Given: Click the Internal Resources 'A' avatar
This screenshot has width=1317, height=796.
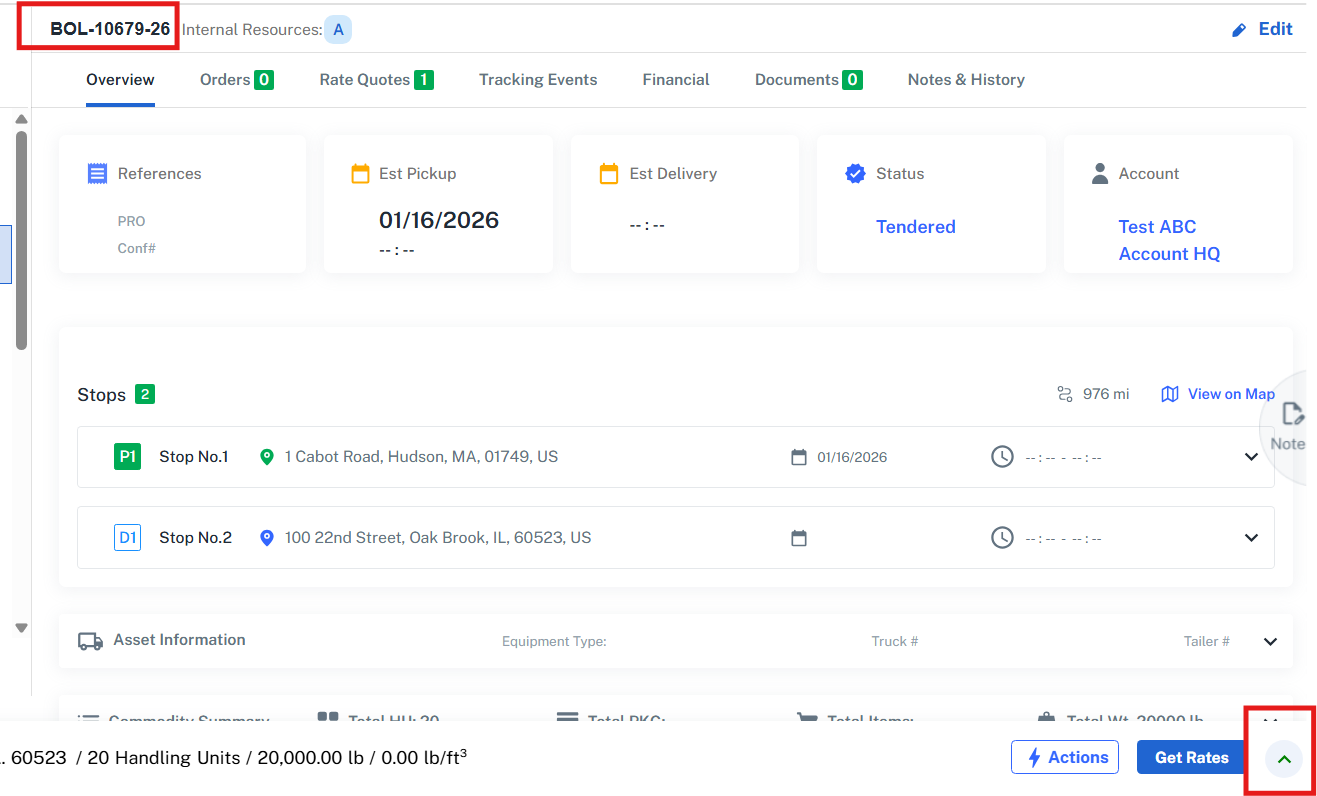Looking at the screenshot, I should click(338, 30).
